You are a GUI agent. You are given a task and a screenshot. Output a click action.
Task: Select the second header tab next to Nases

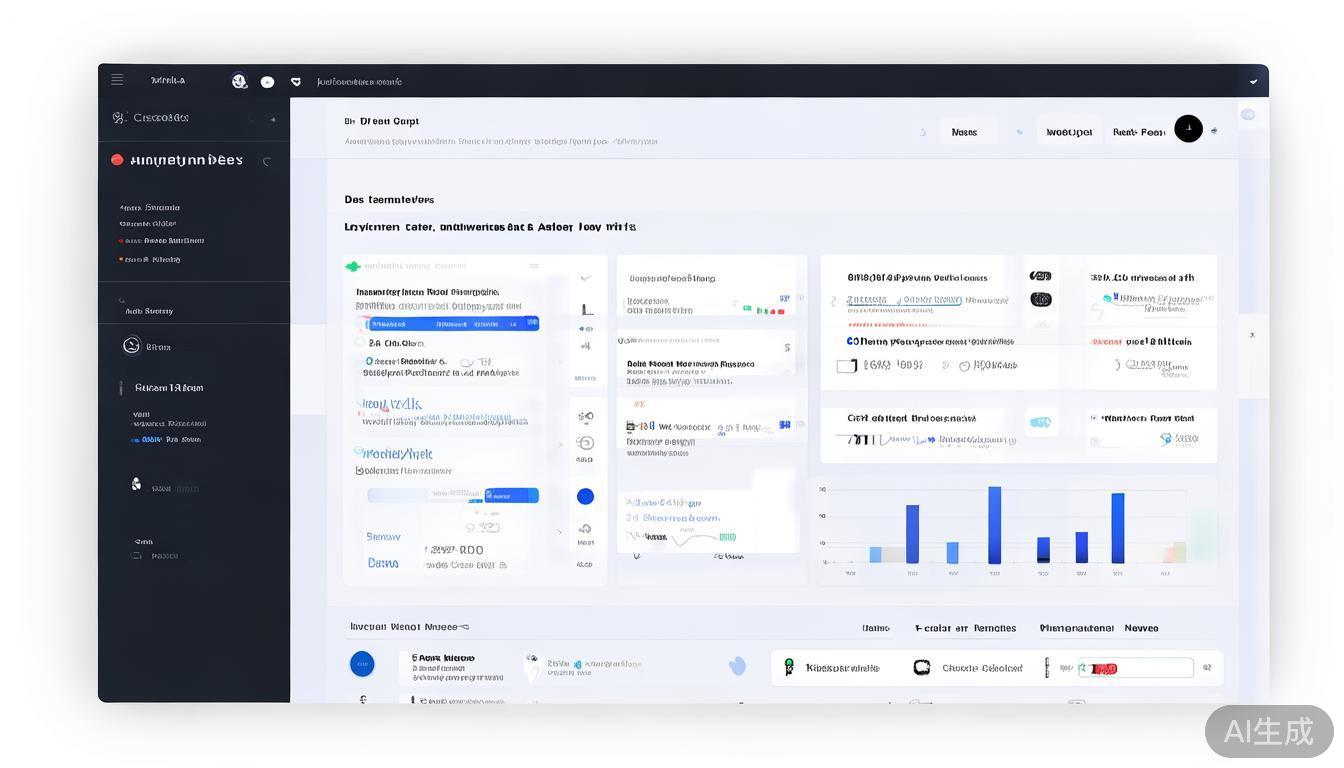coord(1069,132)
